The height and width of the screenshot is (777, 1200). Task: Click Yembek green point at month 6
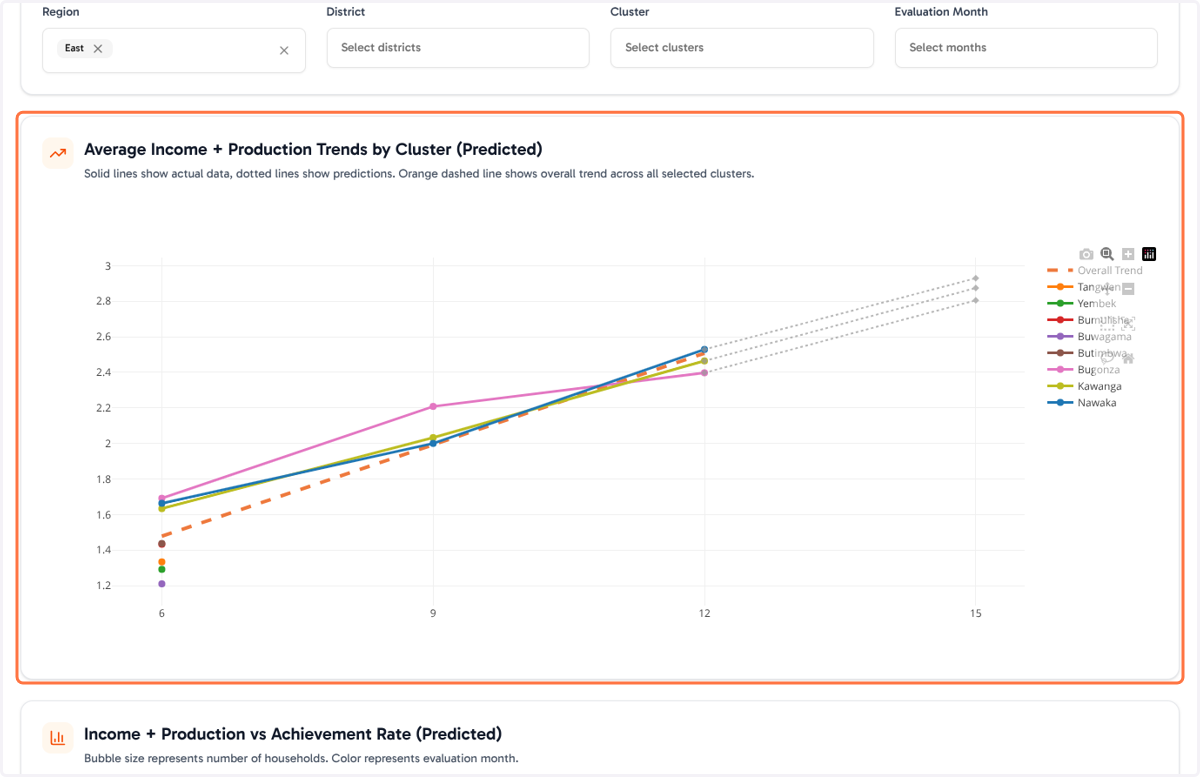point(162,570)
